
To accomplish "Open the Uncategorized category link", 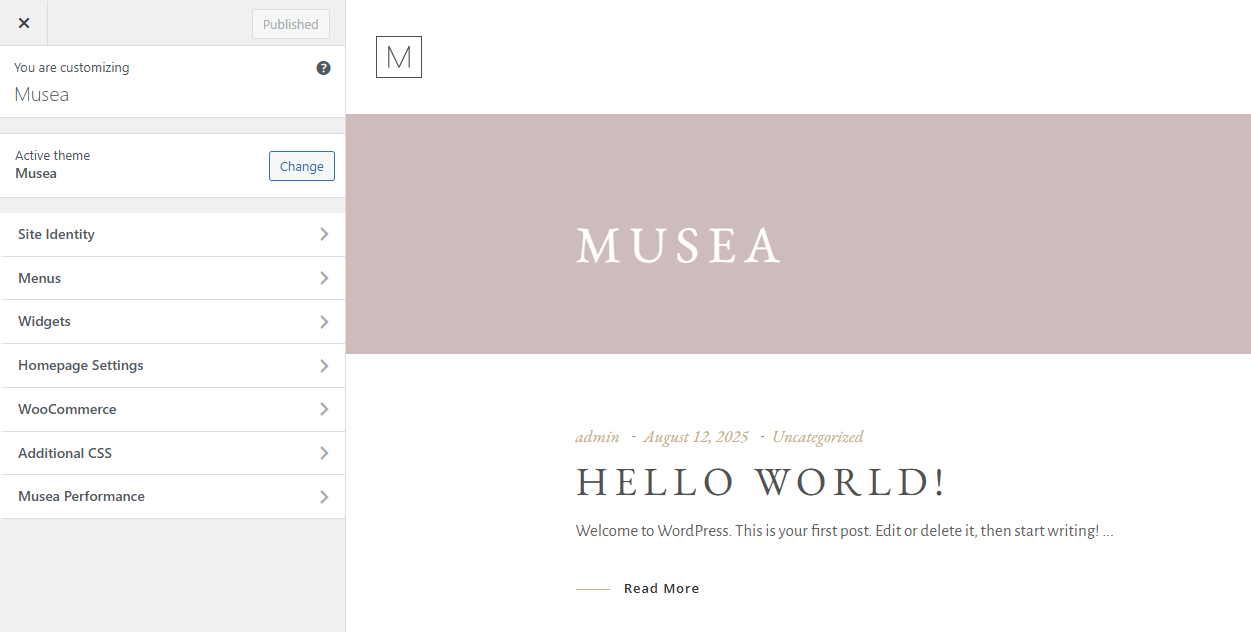I will click(817, 437).
